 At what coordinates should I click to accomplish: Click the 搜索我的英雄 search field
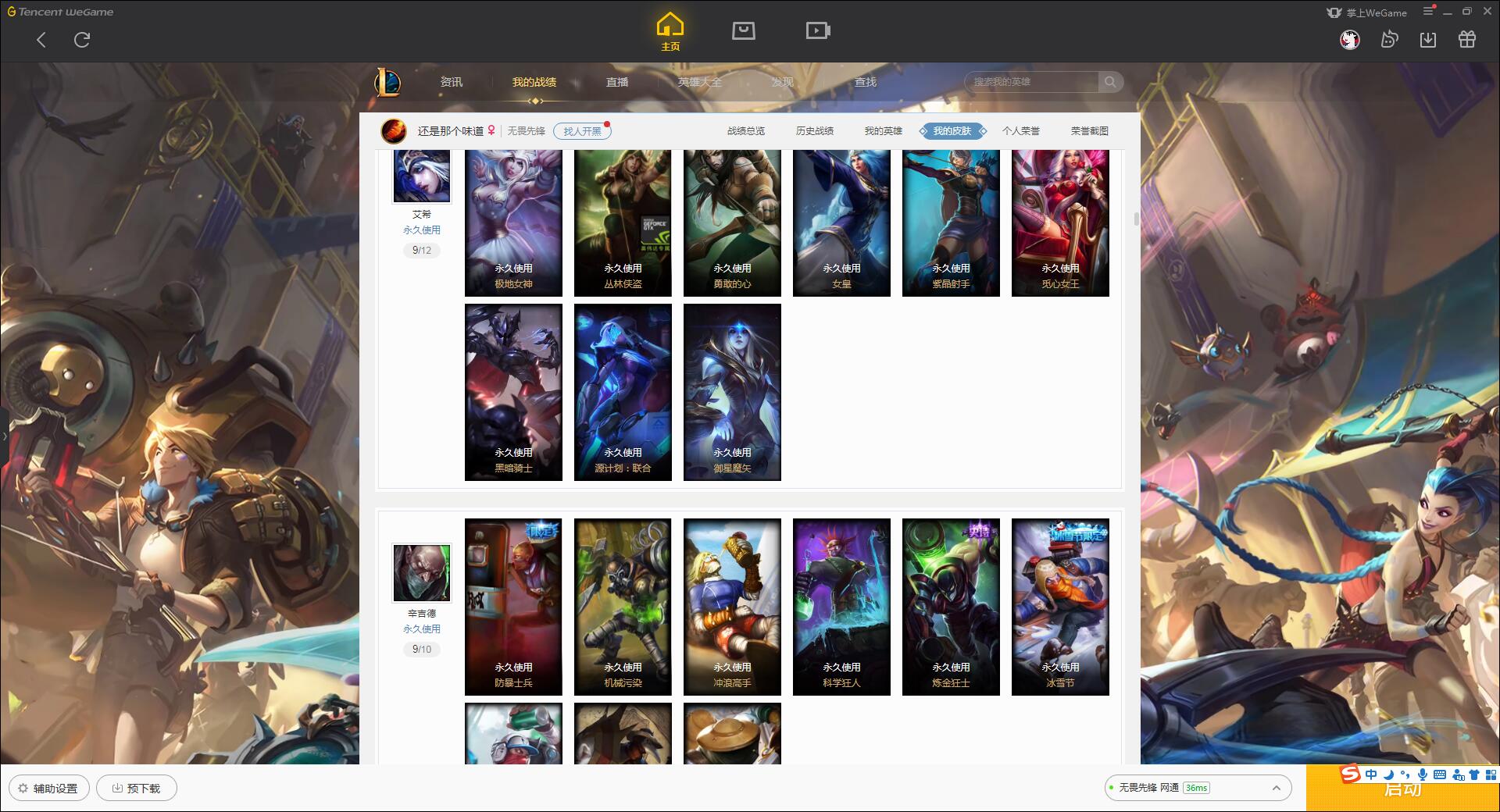pyautogui.click(x=1031, y=82)
